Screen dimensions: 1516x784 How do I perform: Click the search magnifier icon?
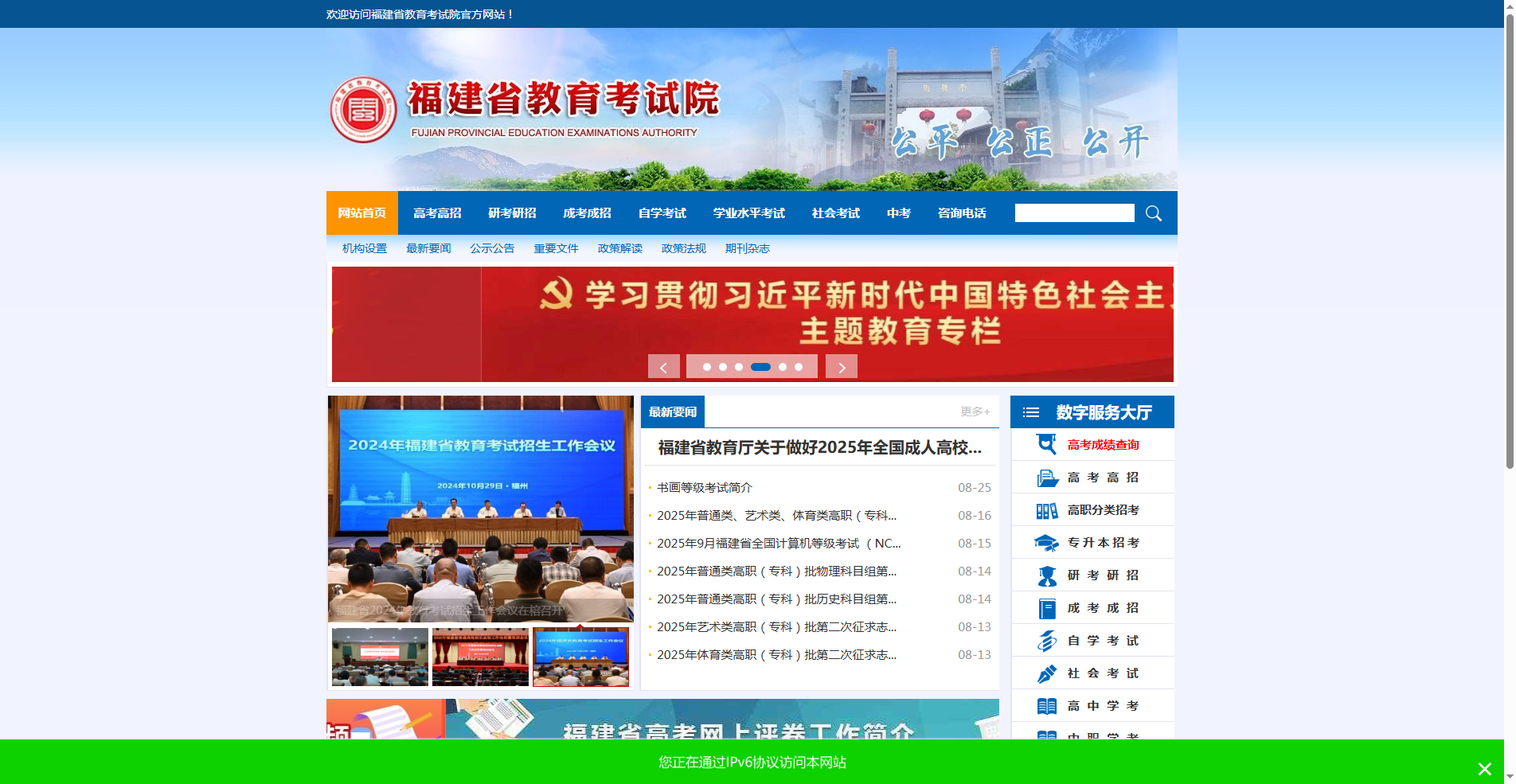(x=1153, y=213)
